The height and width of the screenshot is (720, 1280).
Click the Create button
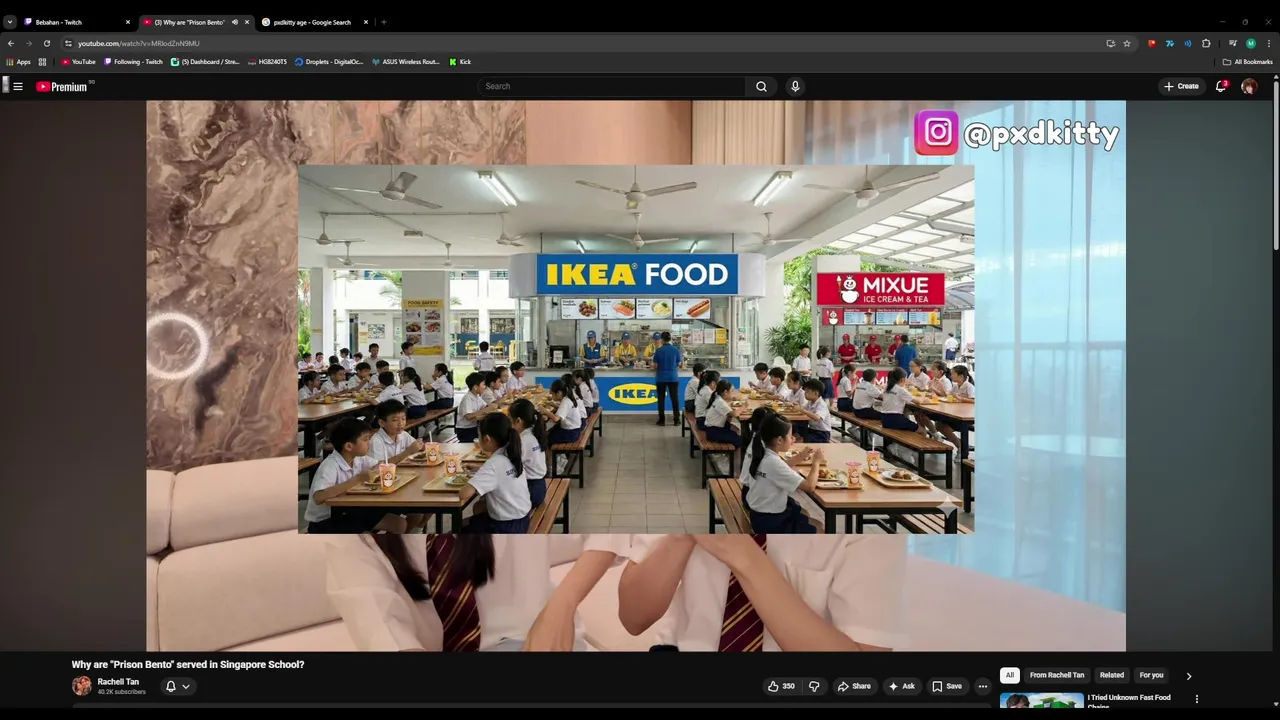(1181, 86)
